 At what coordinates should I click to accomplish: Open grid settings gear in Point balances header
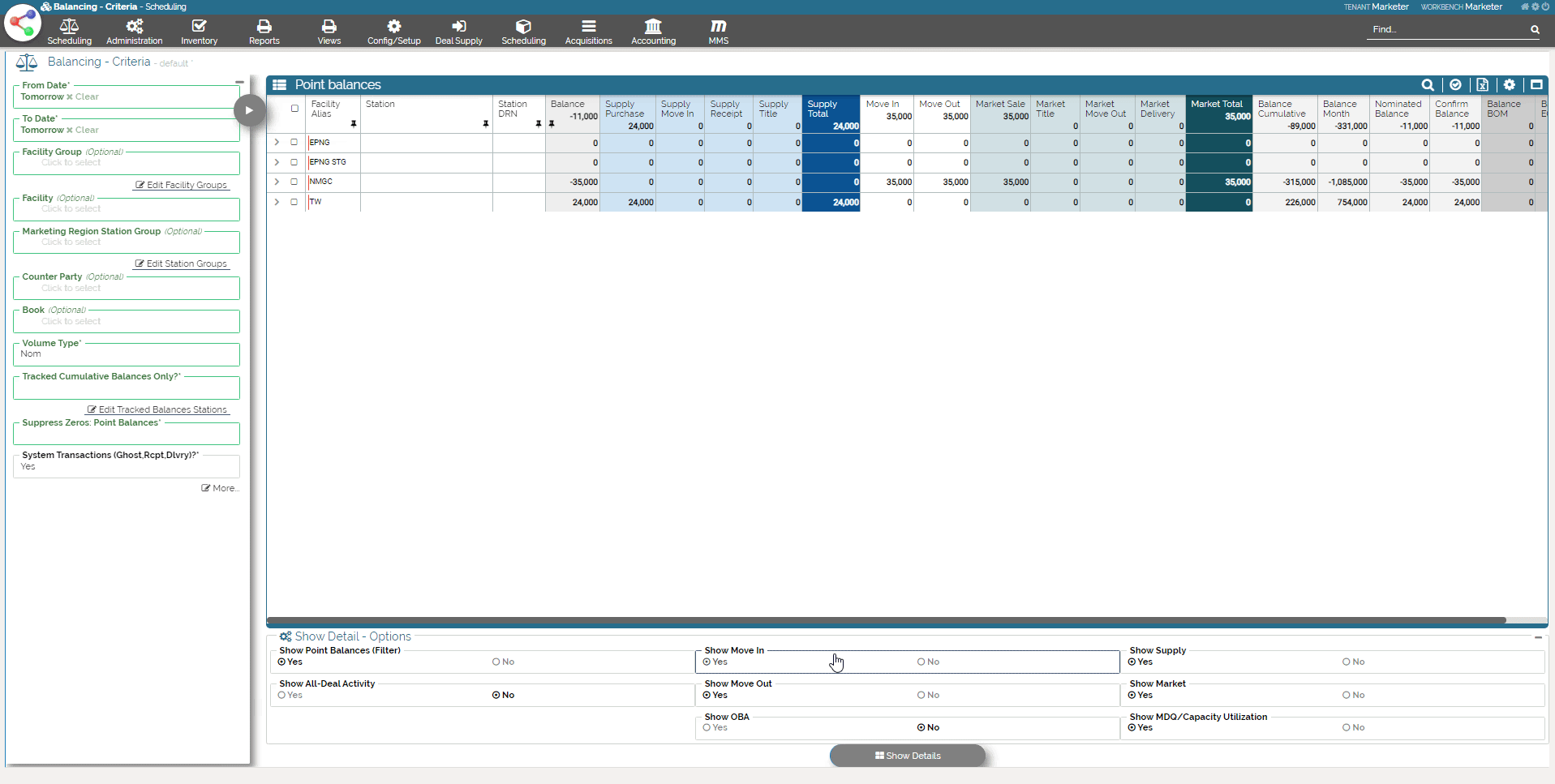1509,85
